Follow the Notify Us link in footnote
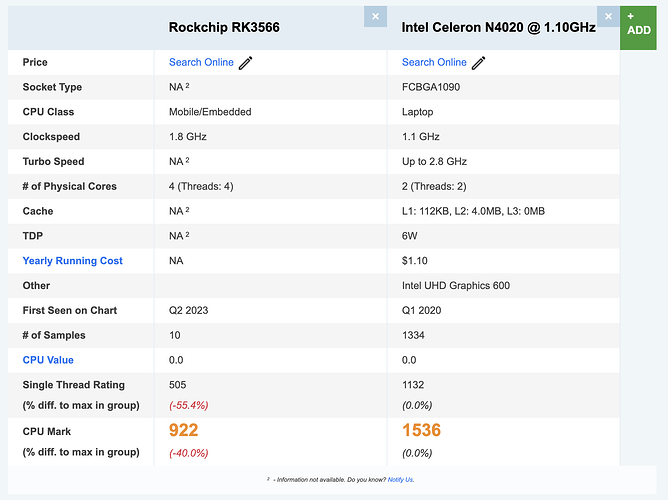668x500 pixels. [400, 480]
